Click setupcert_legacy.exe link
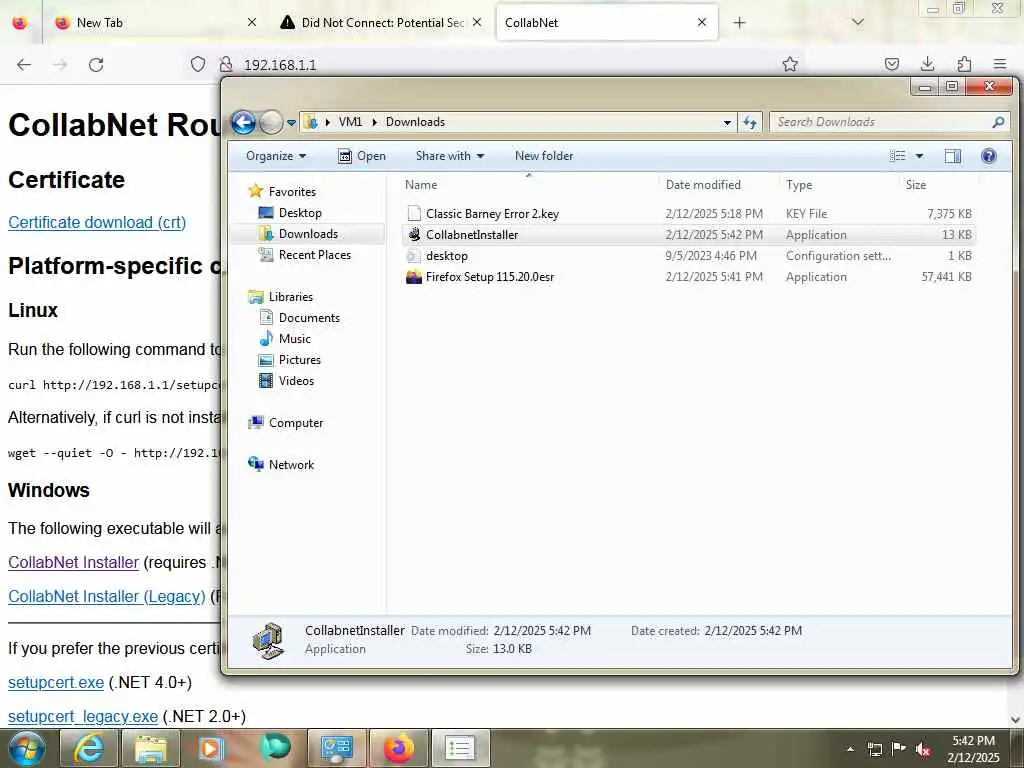Screen dimensions: 1024x768 click(83, 716)
